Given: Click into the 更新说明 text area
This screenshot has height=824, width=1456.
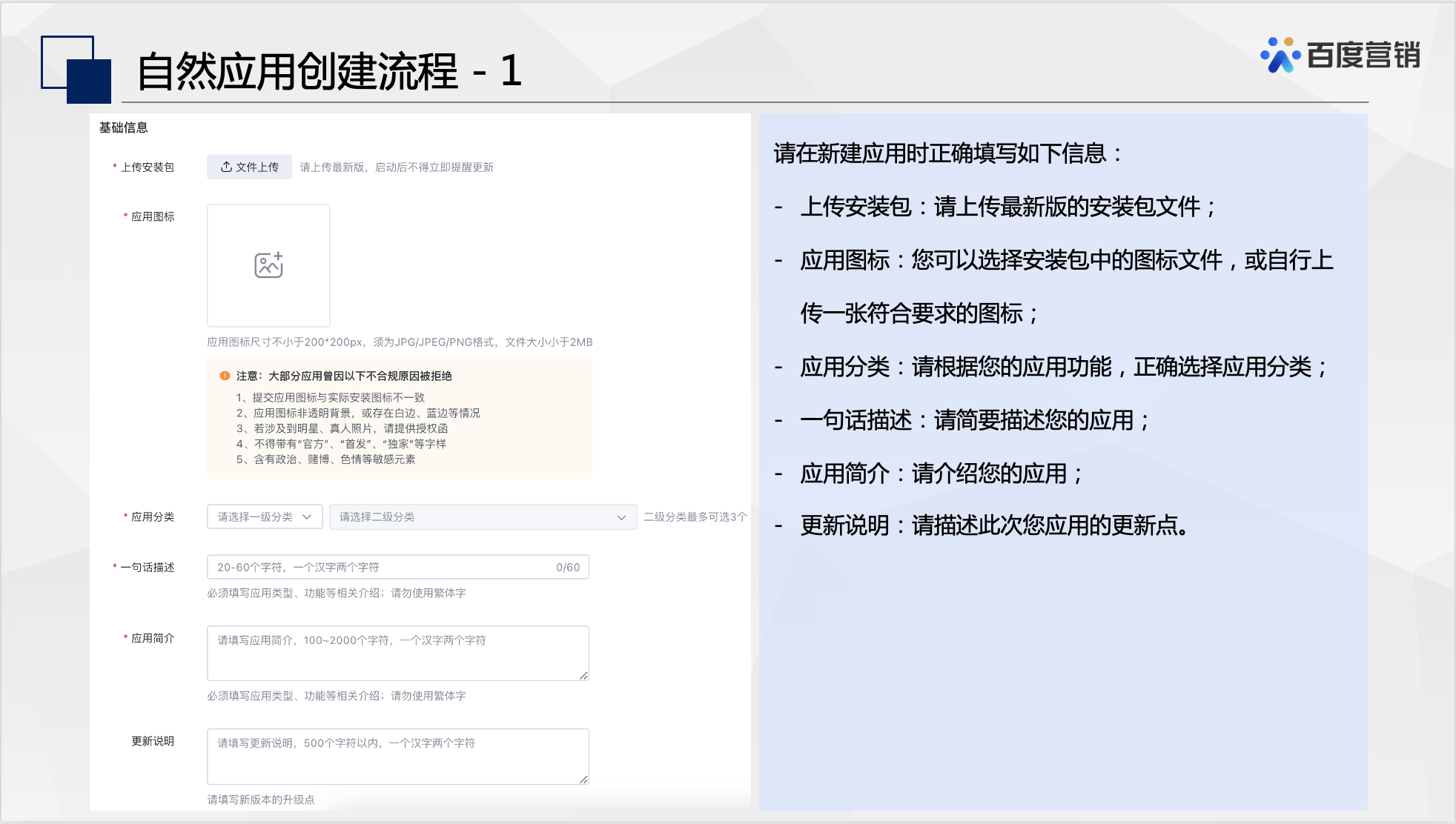Looking at the screenshot, I should pyautogui.click(x=398, y=756).
